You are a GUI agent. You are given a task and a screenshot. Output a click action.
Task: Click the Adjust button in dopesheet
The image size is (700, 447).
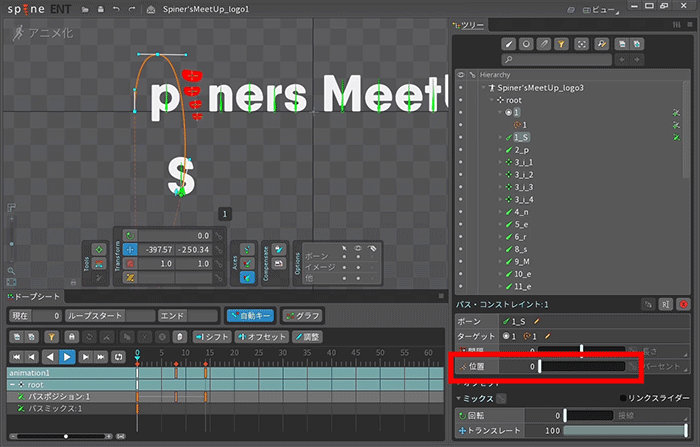(x=308, y=337)
